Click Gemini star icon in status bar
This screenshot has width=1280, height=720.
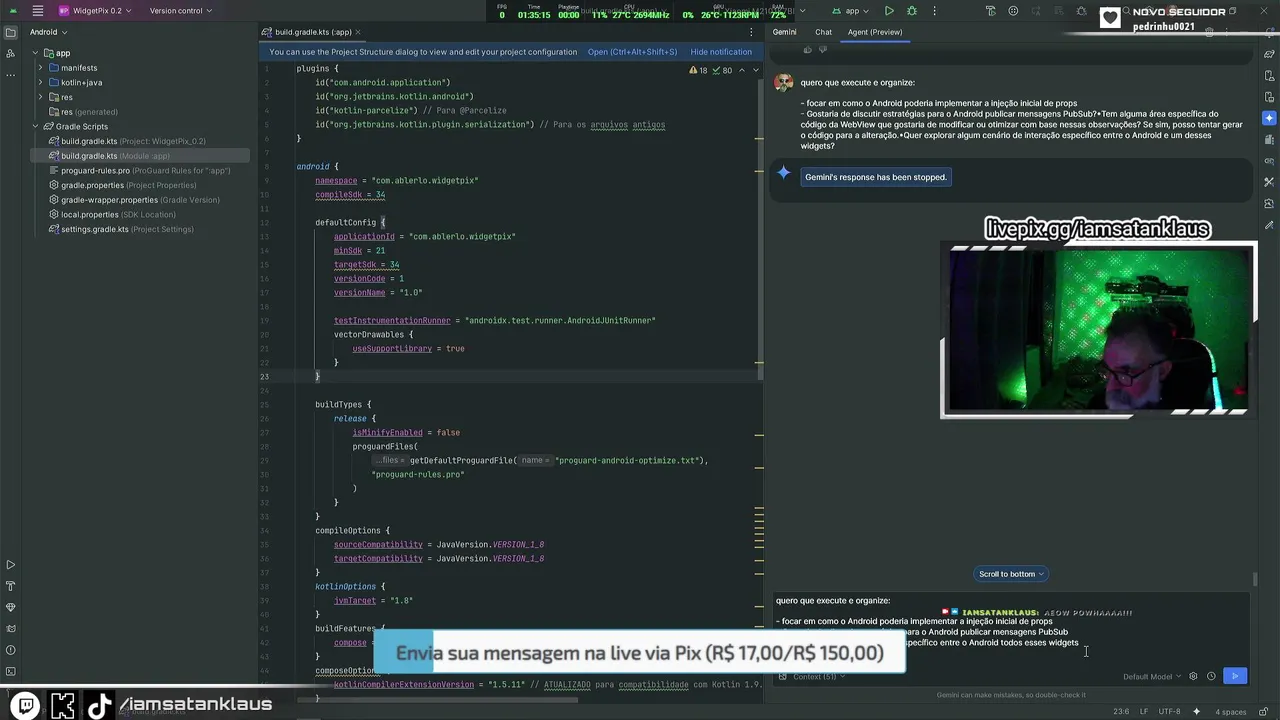pos(1197,712)
